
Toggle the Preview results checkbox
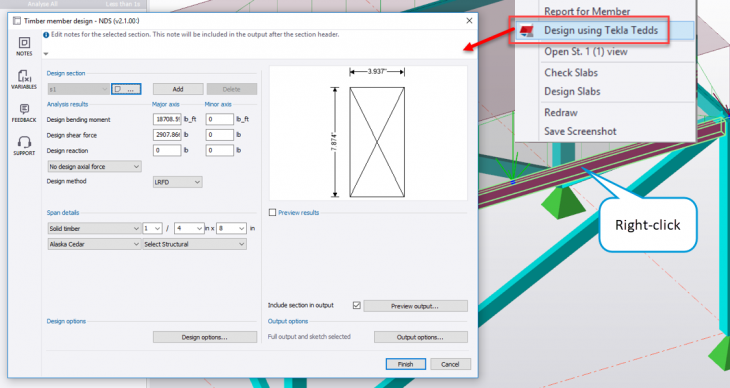(272, 212)
